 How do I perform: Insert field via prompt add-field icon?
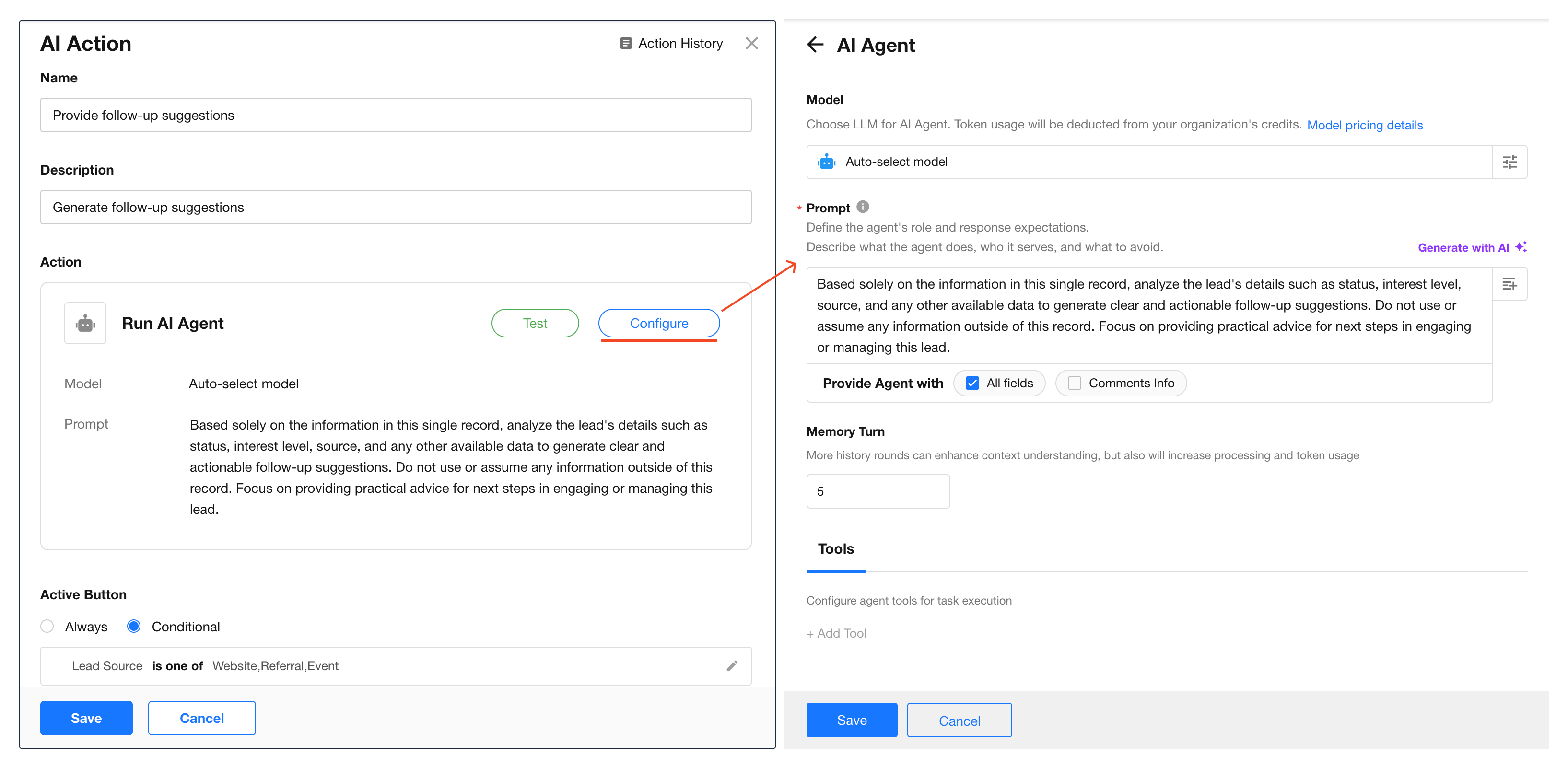tap(1509, 284)
